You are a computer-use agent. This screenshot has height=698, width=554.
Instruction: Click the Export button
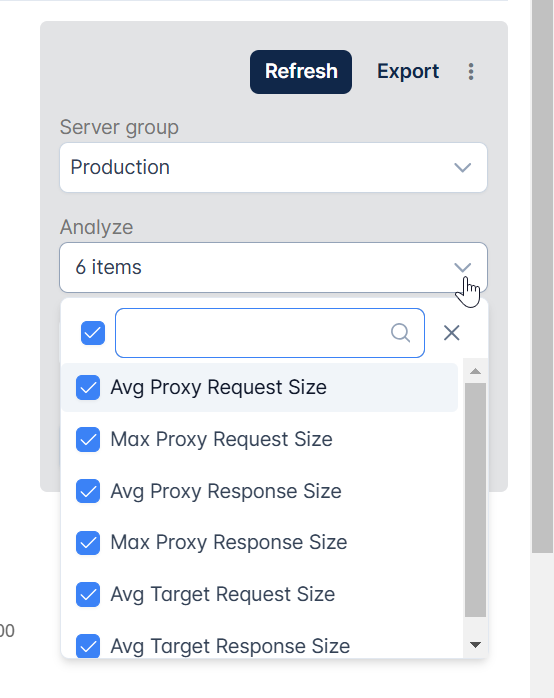click(x=408, y=72)
